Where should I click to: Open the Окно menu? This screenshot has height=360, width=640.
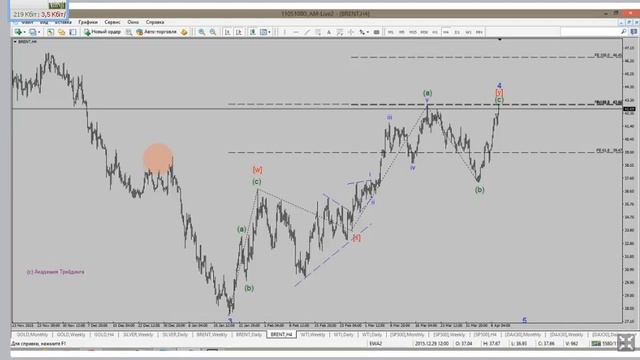point(133,22)
